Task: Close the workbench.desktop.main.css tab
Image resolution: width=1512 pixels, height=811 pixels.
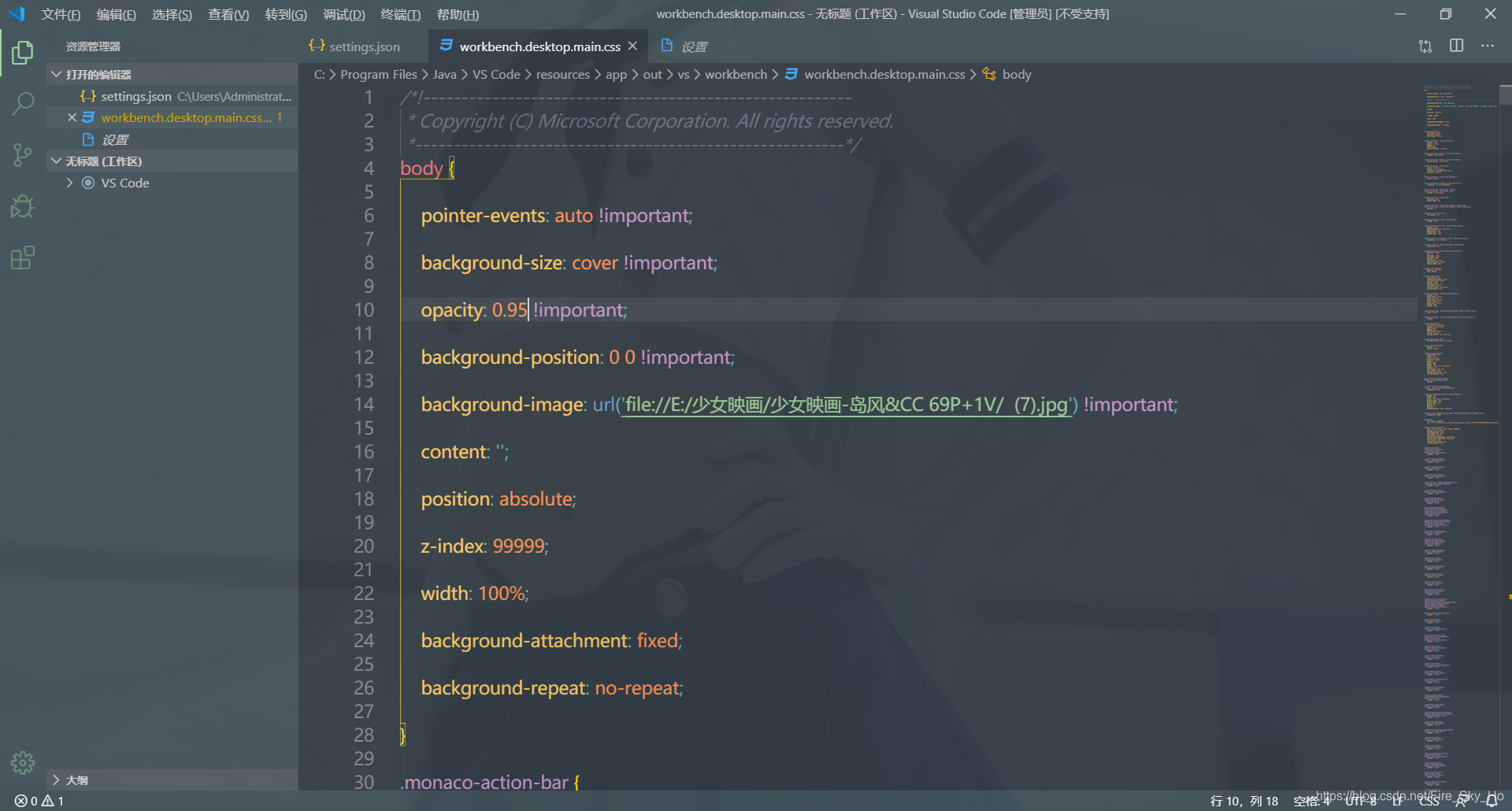Action: coord(633,46)
